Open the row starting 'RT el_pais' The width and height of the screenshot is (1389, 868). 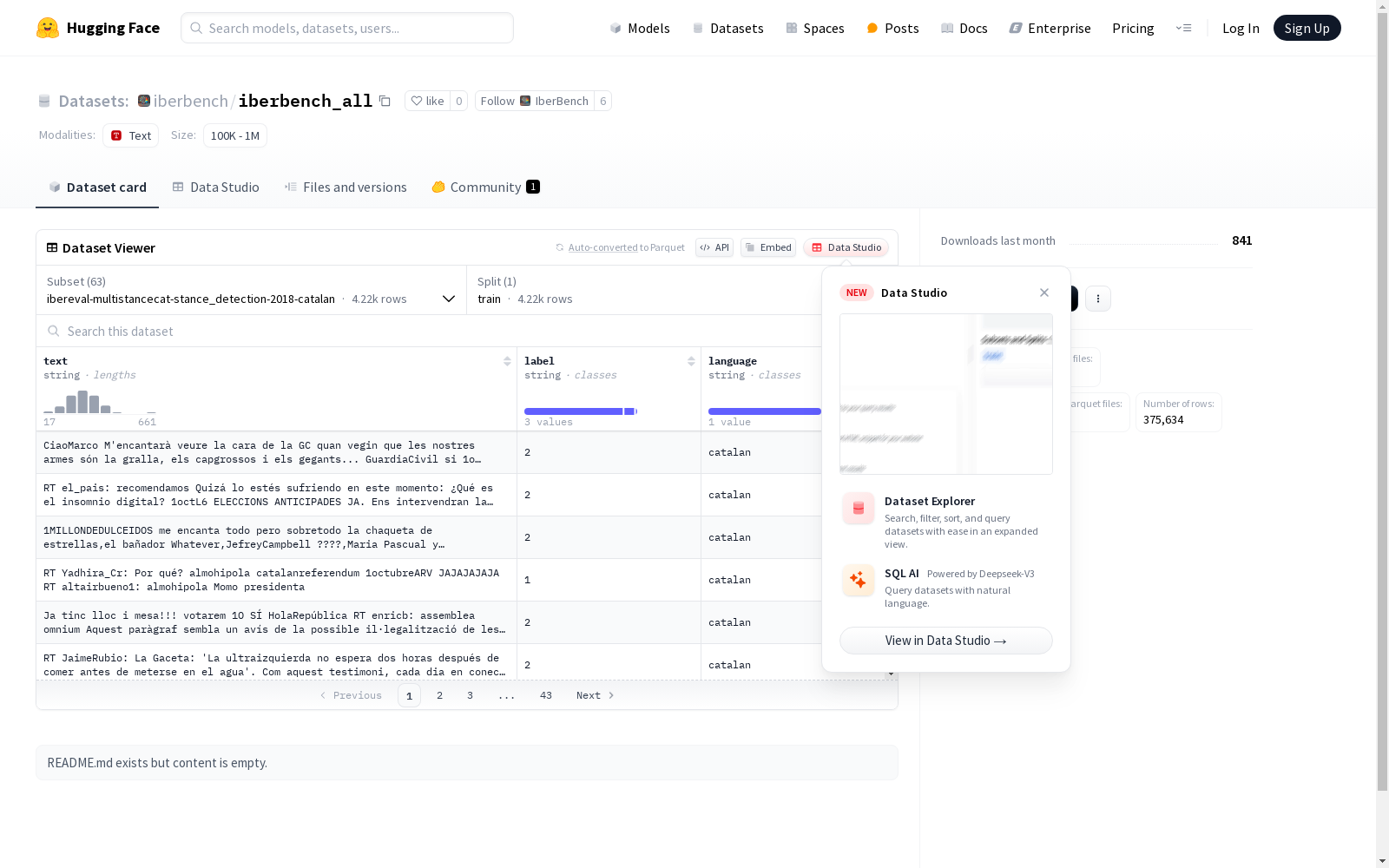pyautogui.click(x=429, y=495)
